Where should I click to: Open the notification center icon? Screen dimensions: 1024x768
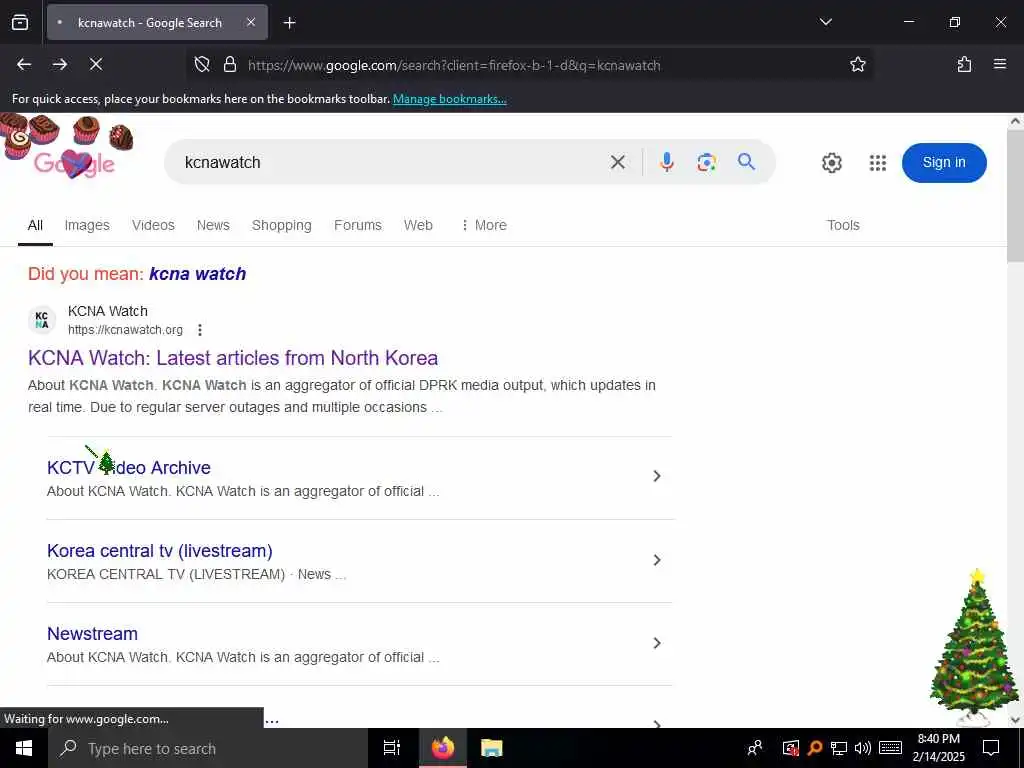coord(991,748)
